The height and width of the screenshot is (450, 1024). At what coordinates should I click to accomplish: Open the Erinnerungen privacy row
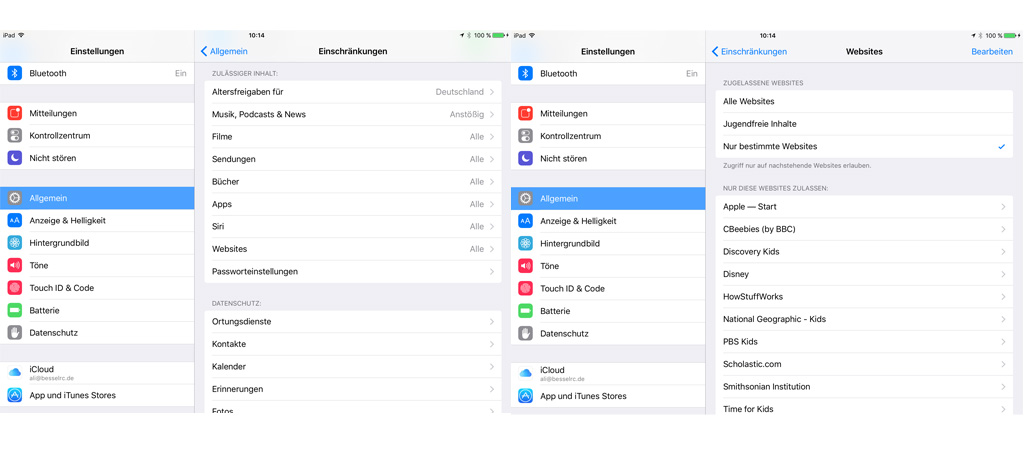click(x=353, y=389)
